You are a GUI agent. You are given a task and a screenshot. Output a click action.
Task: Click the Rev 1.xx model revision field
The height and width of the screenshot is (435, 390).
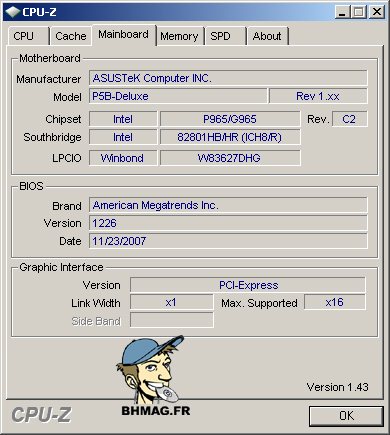[318, 96]
